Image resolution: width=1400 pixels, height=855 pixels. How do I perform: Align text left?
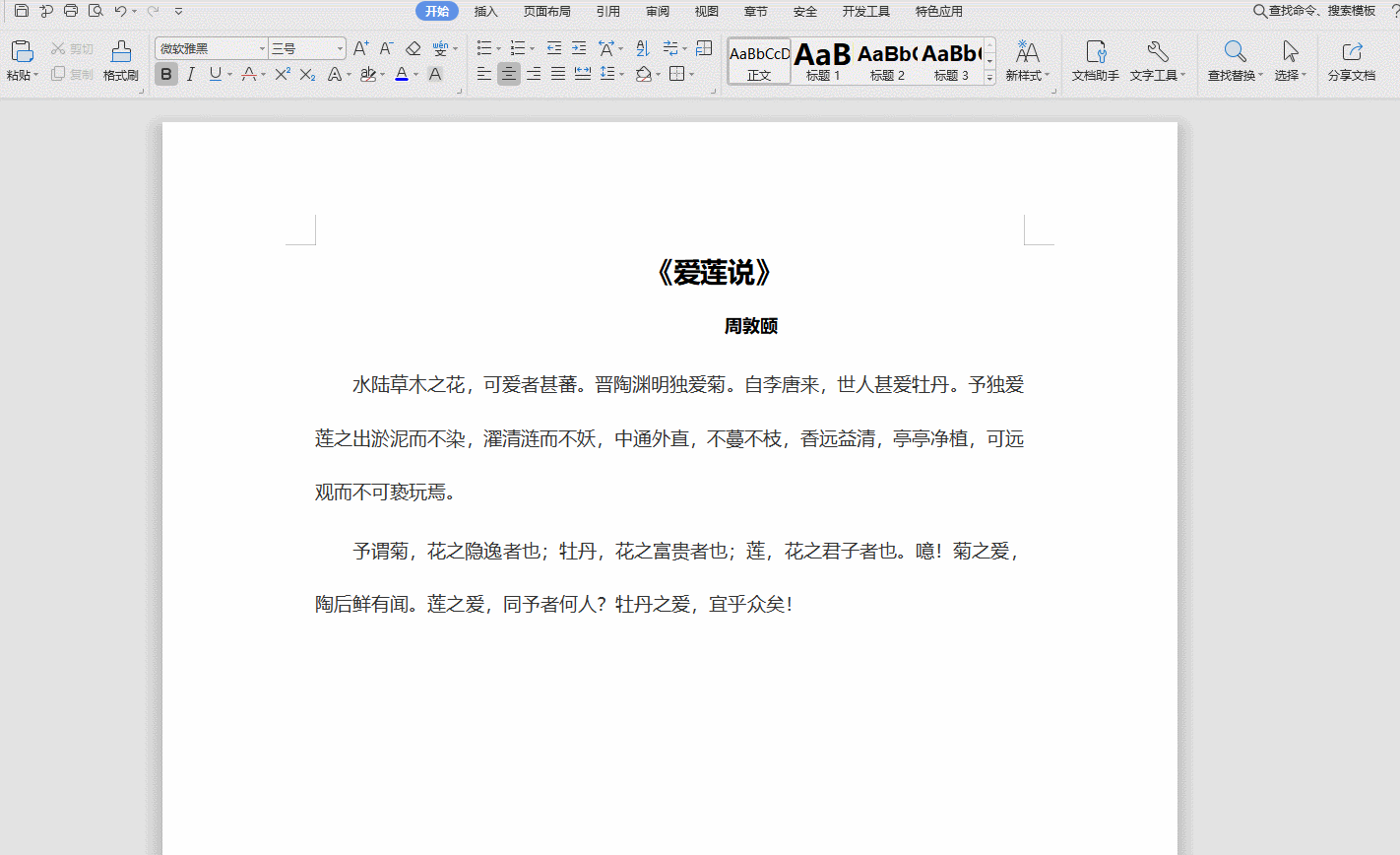(484, 74)
